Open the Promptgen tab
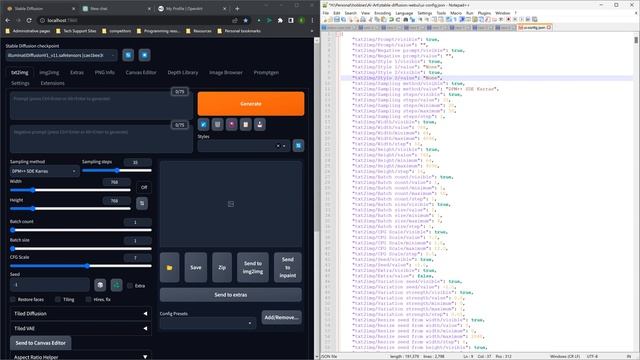 [266, 72]
